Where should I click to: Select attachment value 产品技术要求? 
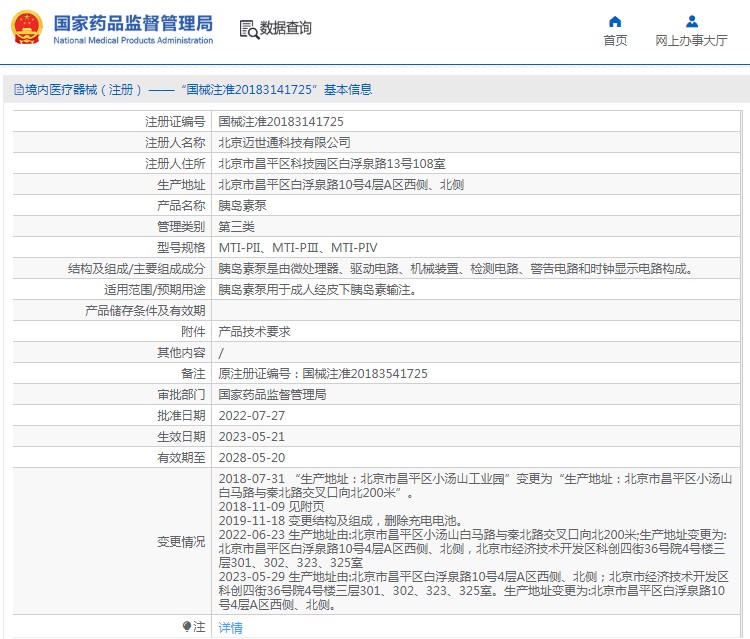254,332
